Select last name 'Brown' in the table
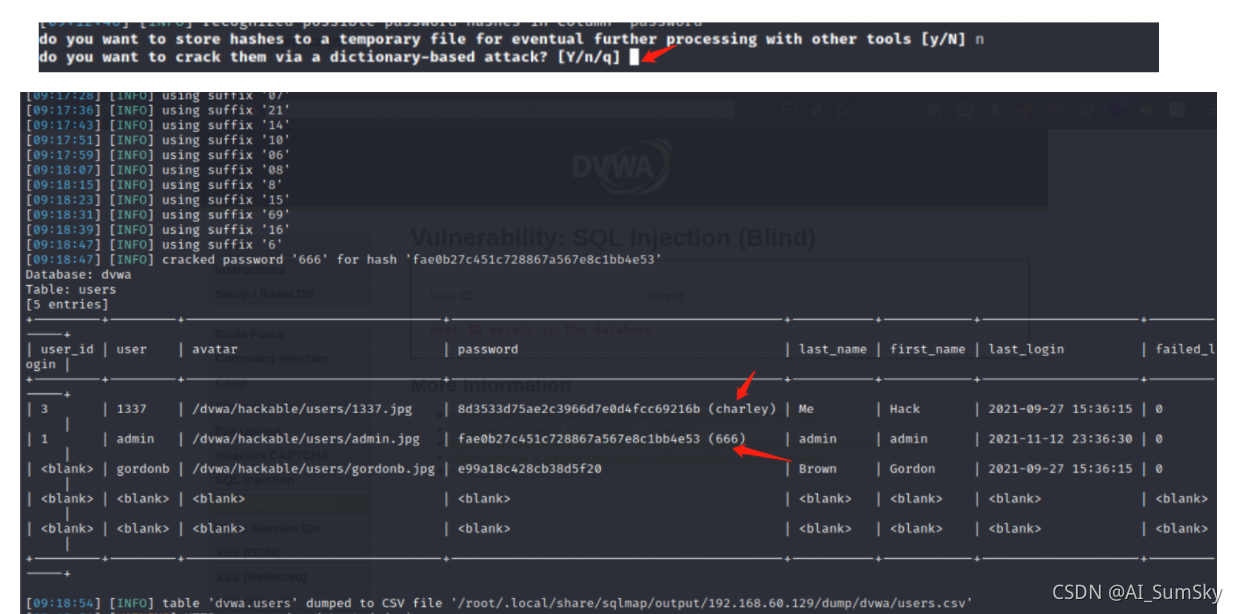The width and height of the screenshot is (1238, 614). (817, 469)
